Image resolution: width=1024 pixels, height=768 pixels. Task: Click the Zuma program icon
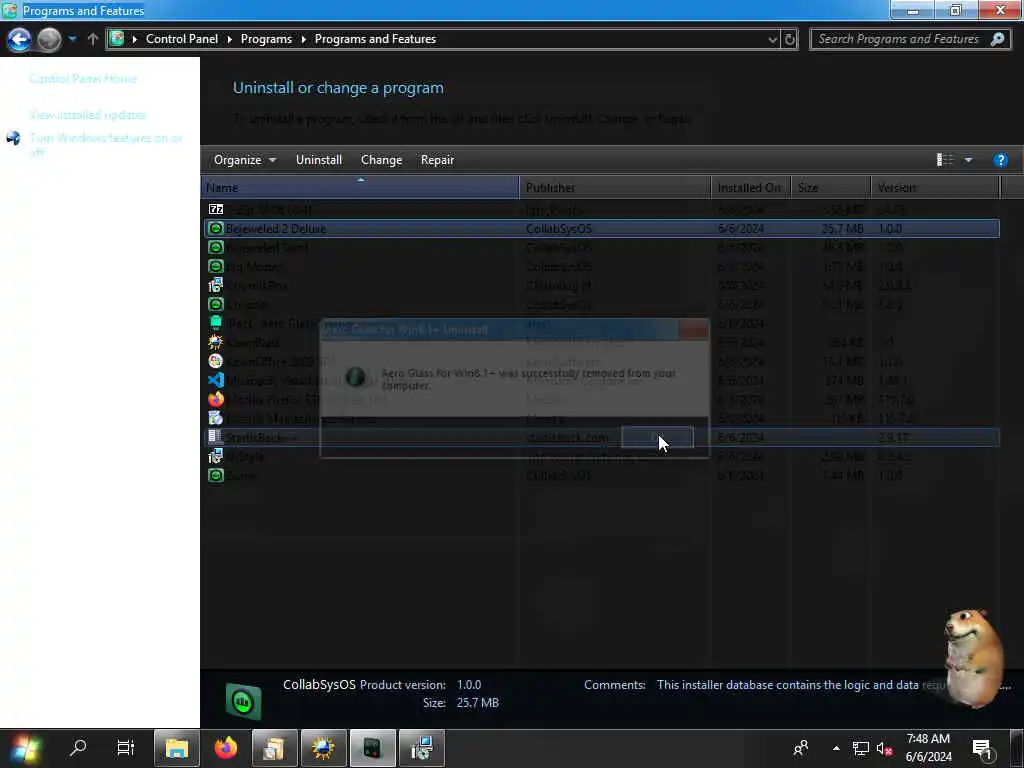[216, 475]
